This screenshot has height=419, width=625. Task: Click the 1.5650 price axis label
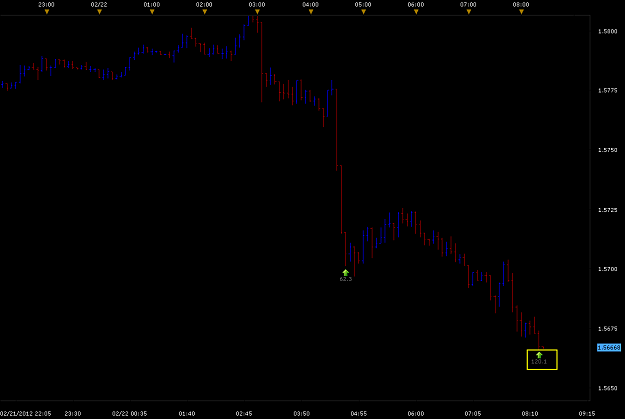click(x=607, y=388)
